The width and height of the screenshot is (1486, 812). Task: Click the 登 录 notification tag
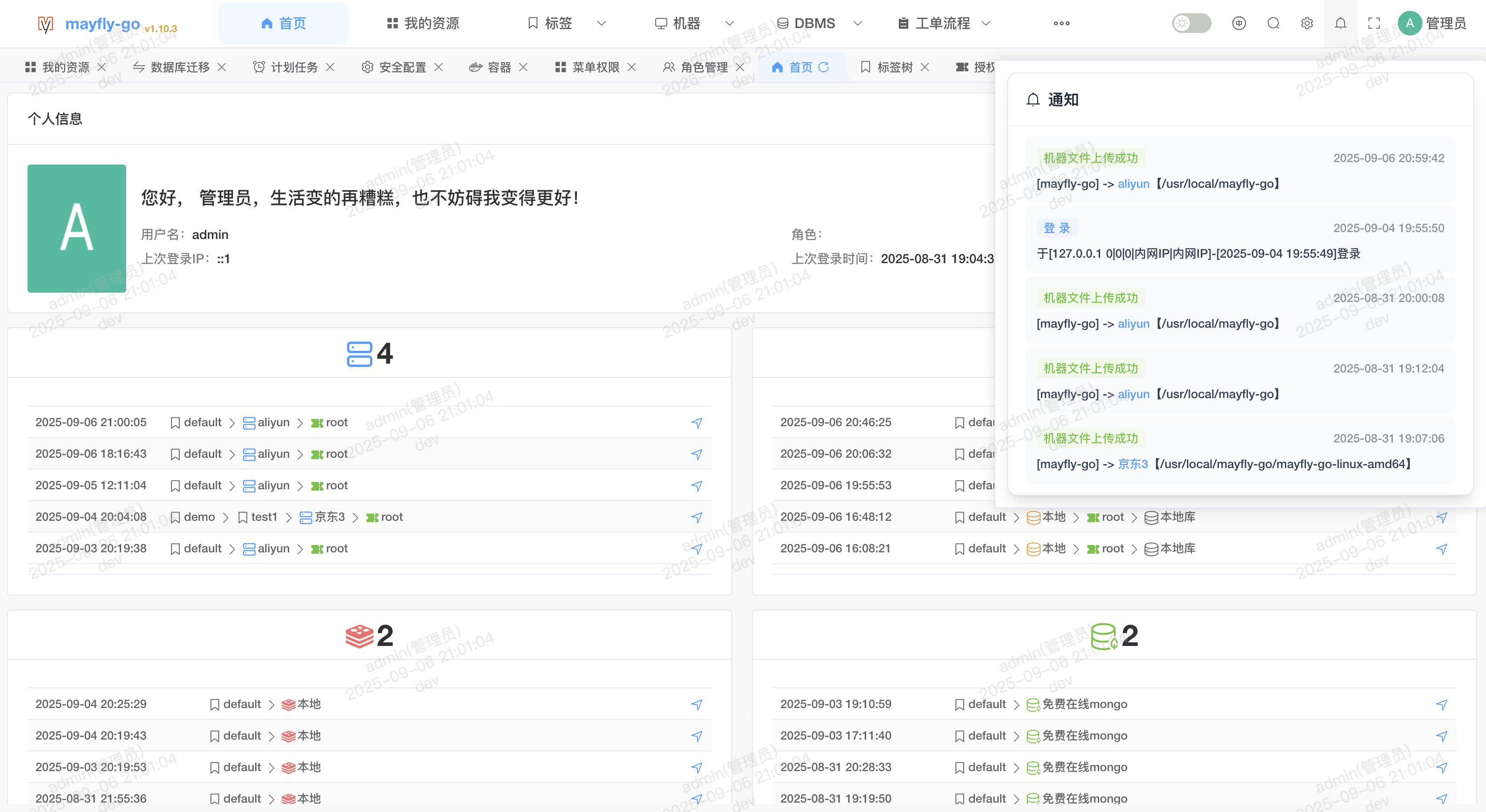tap(1057, 228)
